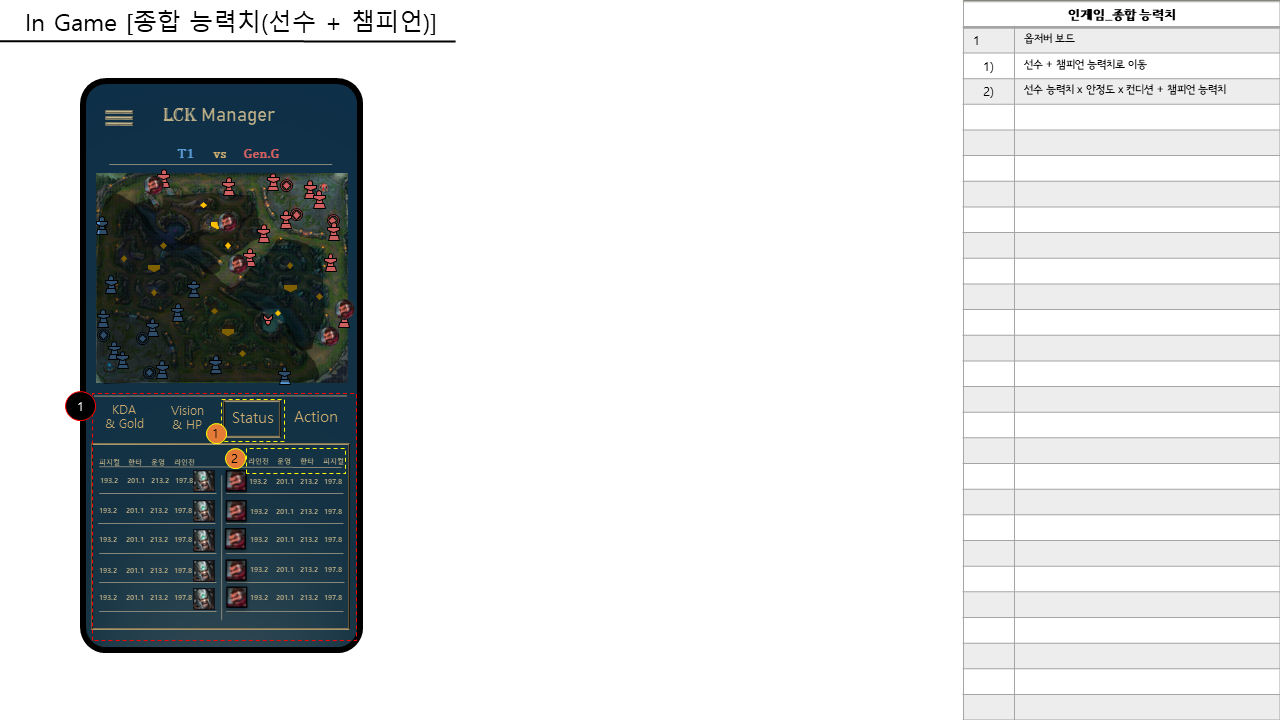Click Gen.G side's 피지컬 column header
The image size is (1280, 720).
(334, 461)
